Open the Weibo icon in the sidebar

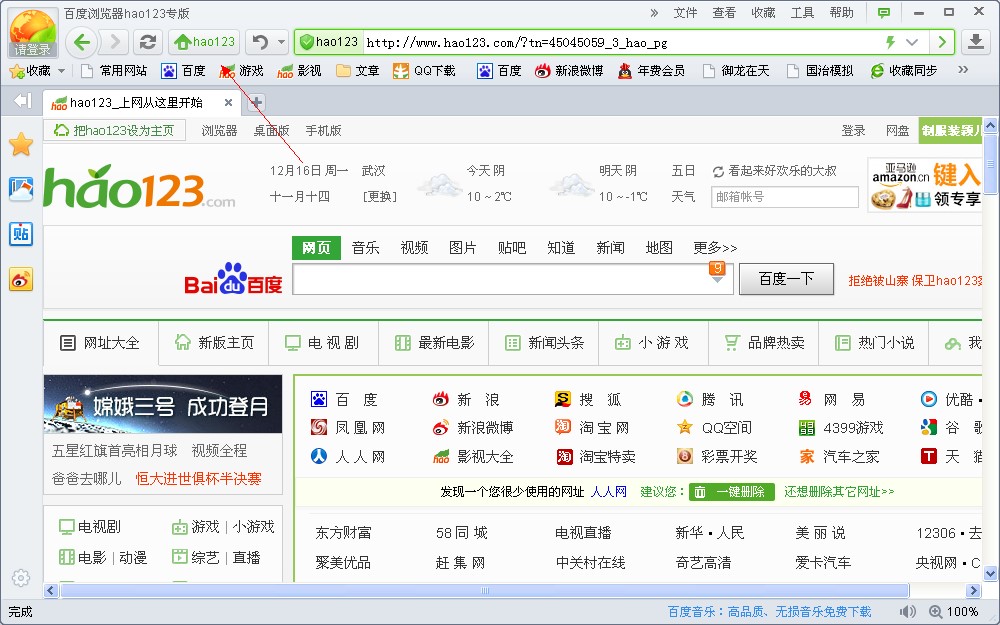tap(21, 280)
